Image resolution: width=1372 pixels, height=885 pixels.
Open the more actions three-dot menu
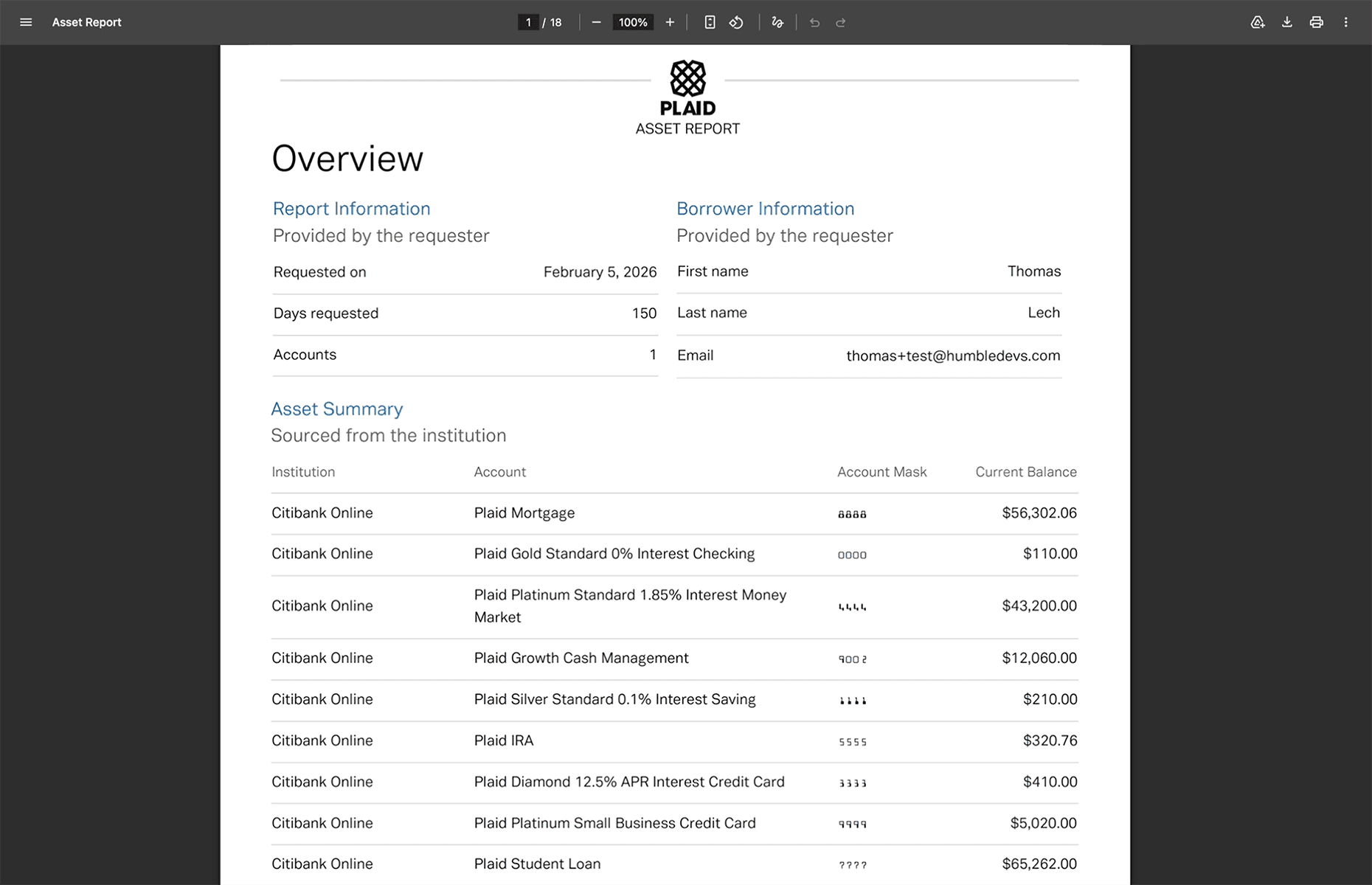(1346, 22)
